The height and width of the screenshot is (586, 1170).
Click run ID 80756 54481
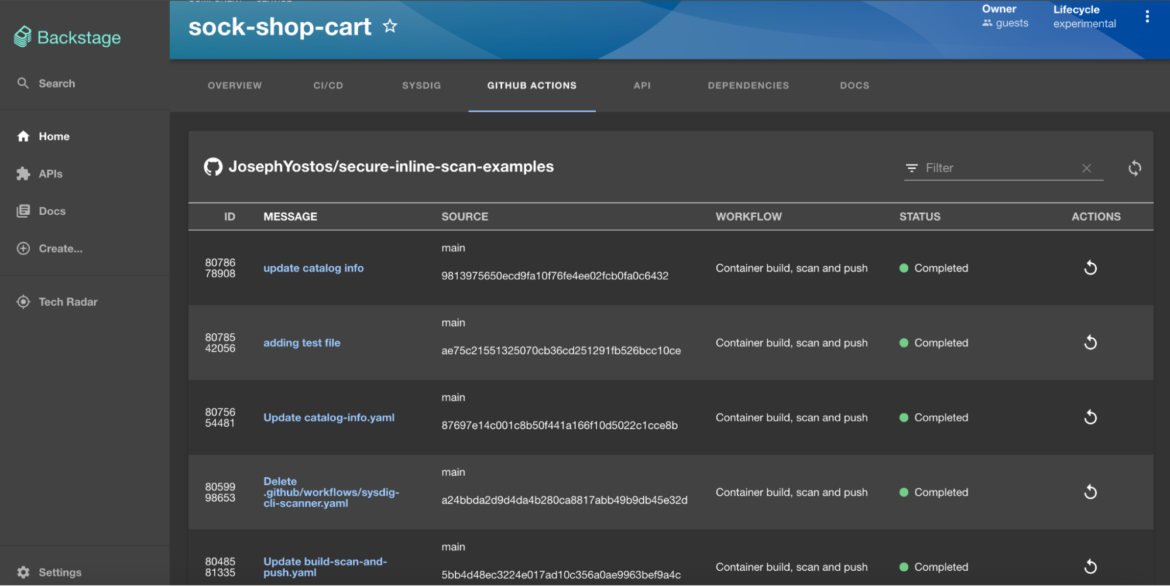[220, 417]
